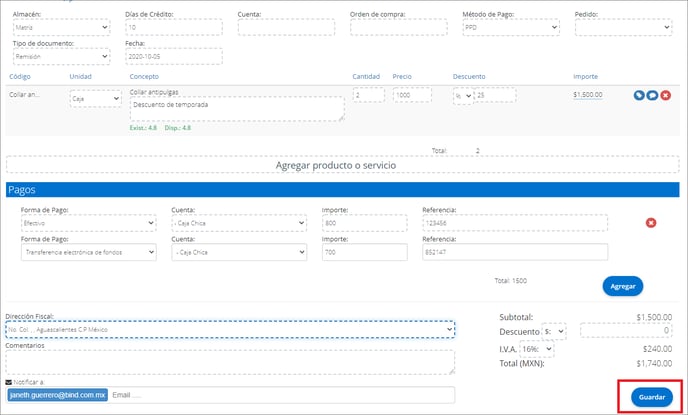Click the Total (MXN) $1,740.00 value
The image size is (688, 415).
pyautogui.click(x=654, y=363)
